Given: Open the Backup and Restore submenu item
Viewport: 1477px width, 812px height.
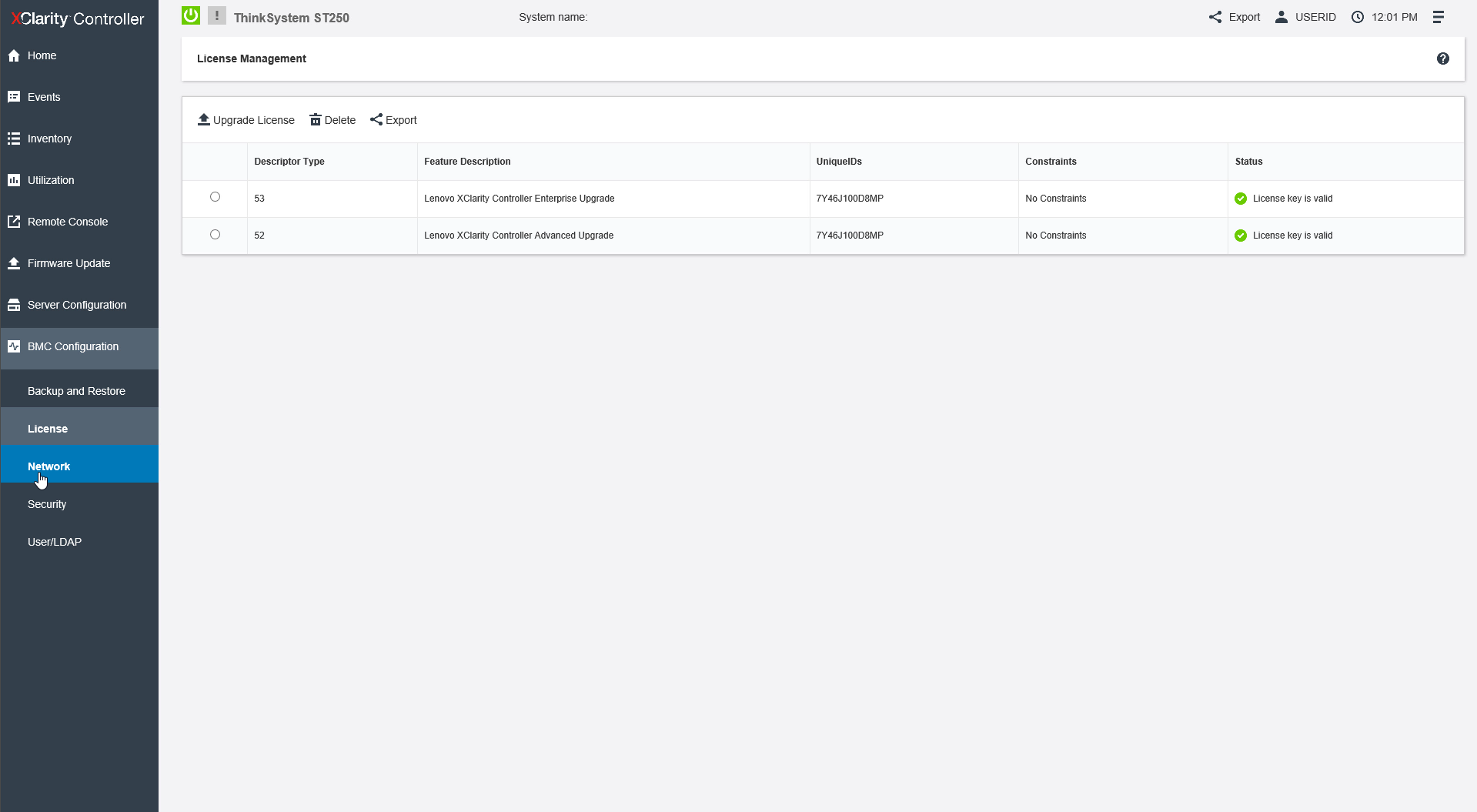Looking at the screenshot, I should (x=79, y=391).
